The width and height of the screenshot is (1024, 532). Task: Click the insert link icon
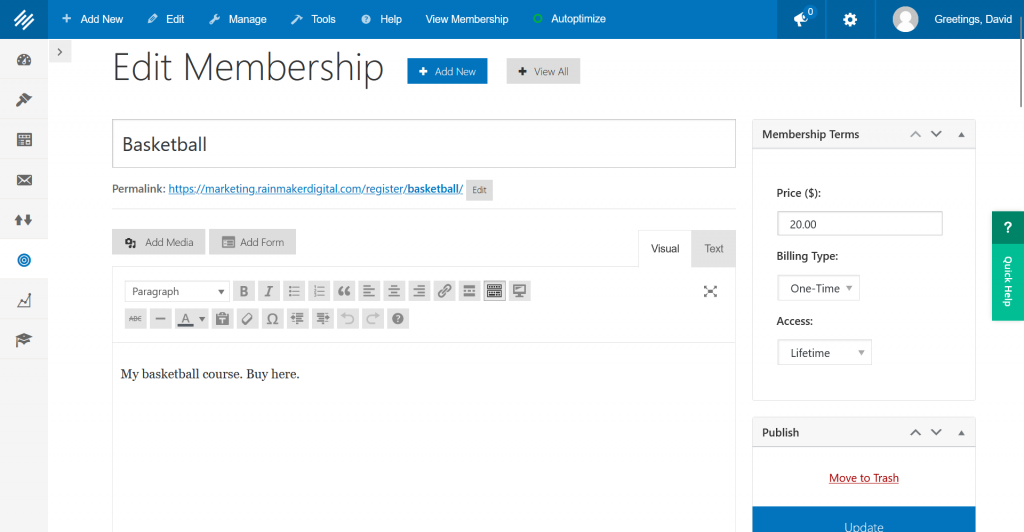(444, 291)
